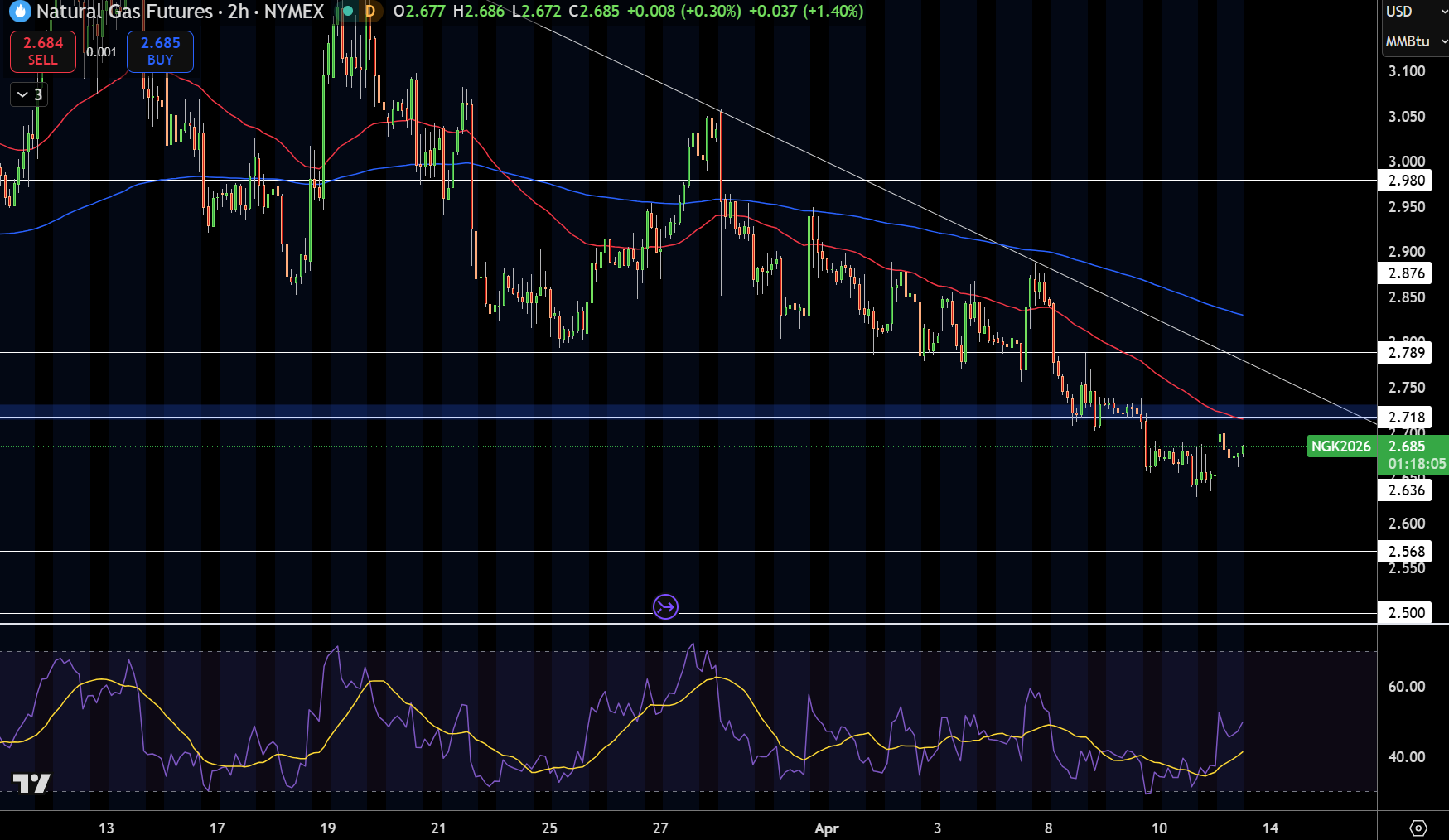
Task: Click the 2.500 horizontal line price label
Action: click(1405, 613)
